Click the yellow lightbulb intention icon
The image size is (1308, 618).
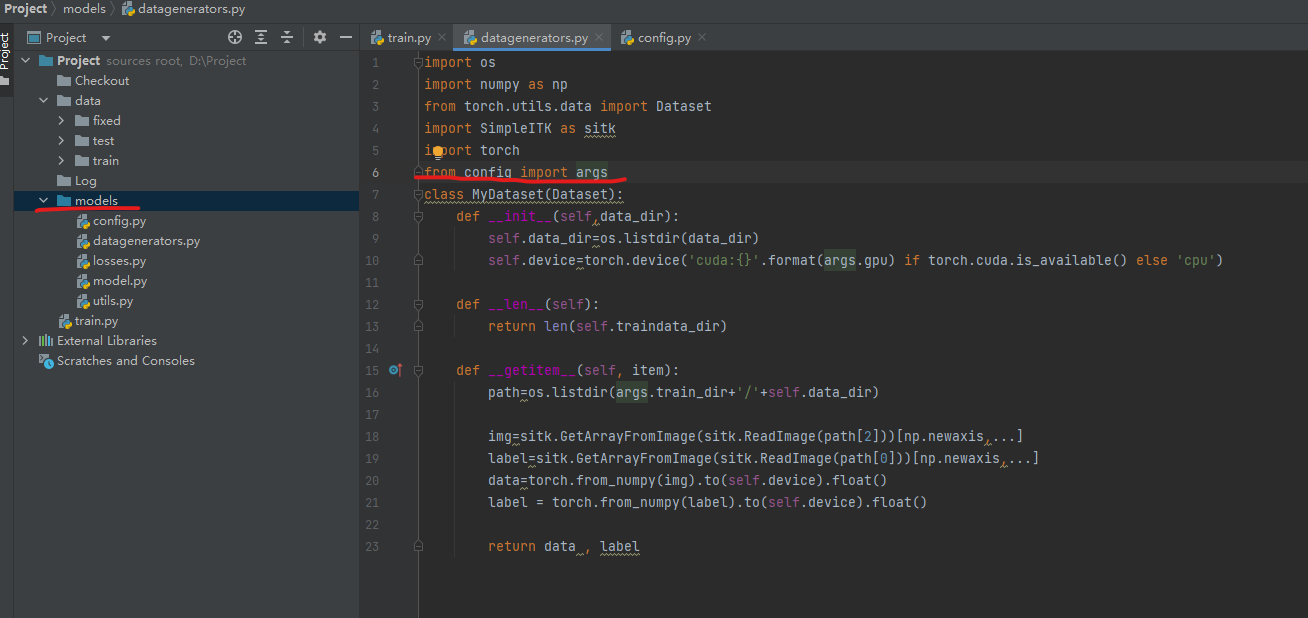437,151
